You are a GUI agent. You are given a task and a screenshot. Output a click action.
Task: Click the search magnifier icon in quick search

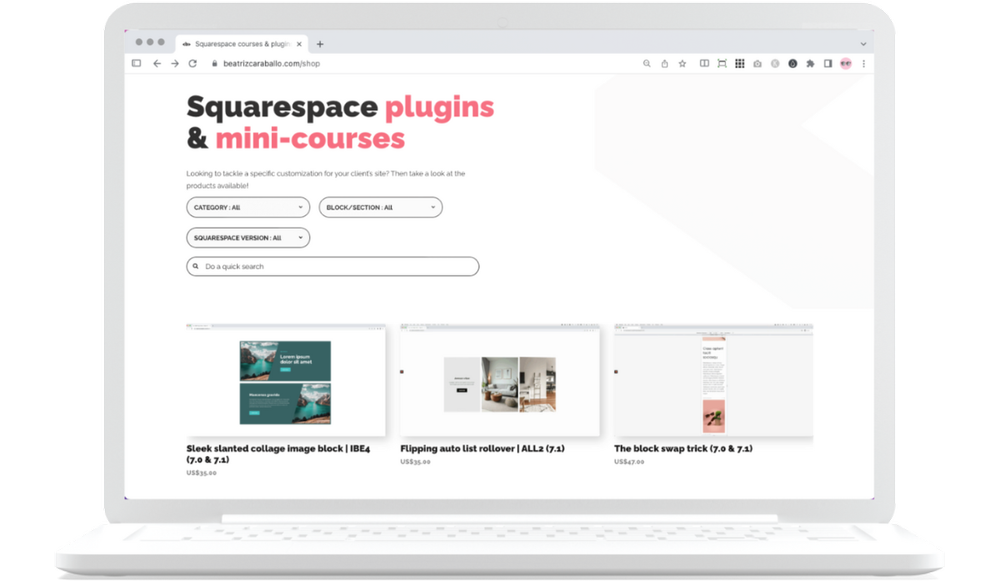pyautogui.click(x=196, y=266)
